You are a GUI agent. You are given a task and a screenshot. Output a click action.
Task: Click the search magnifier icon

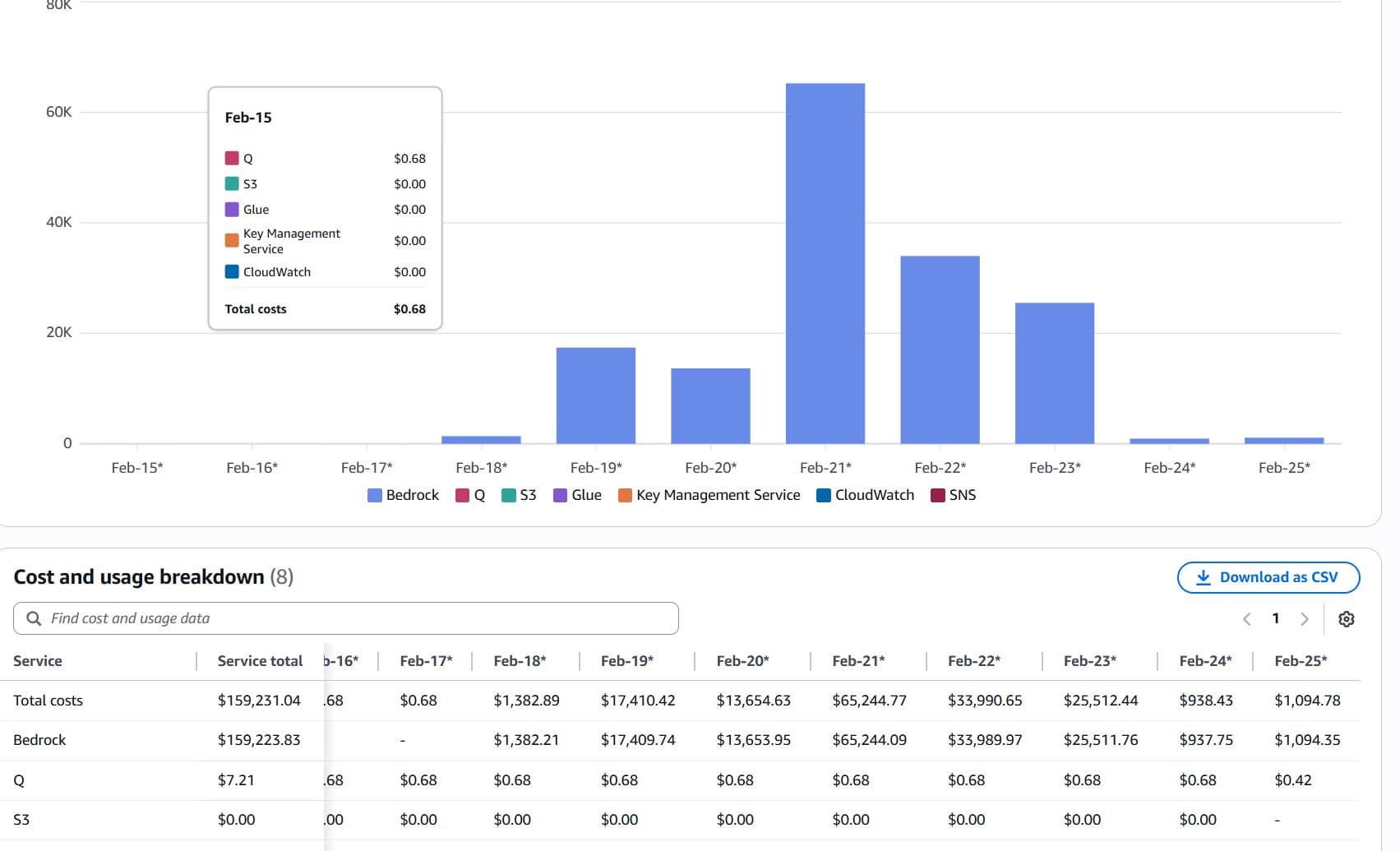(x=34, y=618)
